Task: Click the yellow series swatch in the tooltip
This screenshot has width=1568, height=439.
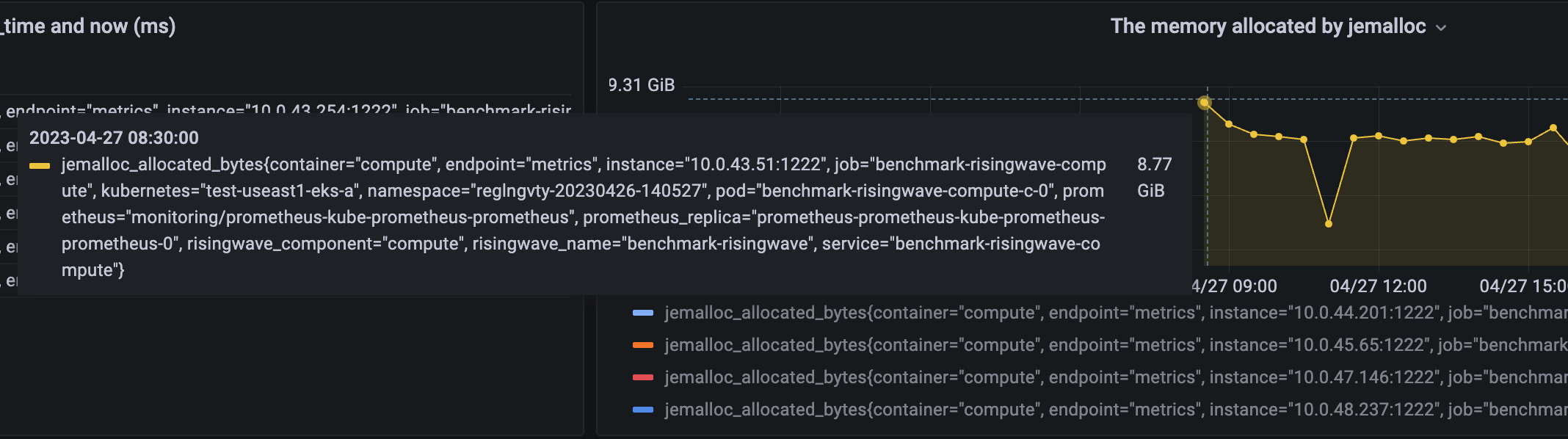Action: tap(40, 166)
